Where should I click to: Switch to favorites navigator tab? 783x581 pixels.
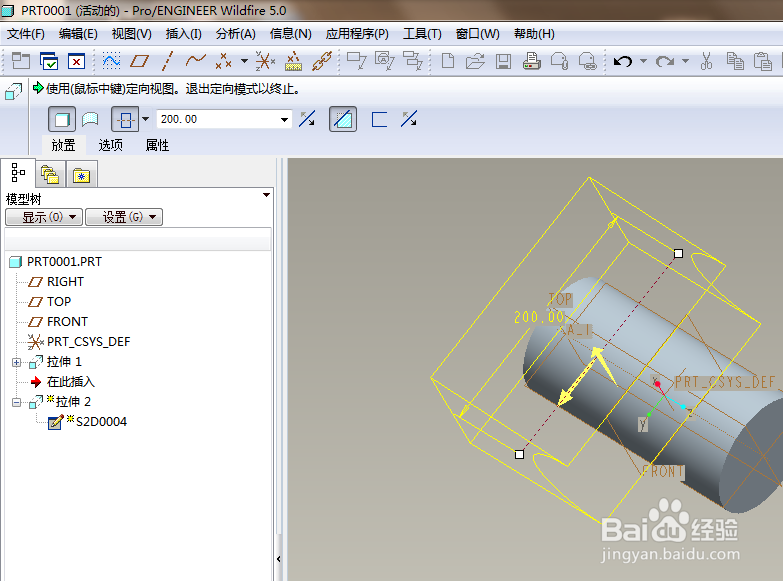(x=81, y=175)
